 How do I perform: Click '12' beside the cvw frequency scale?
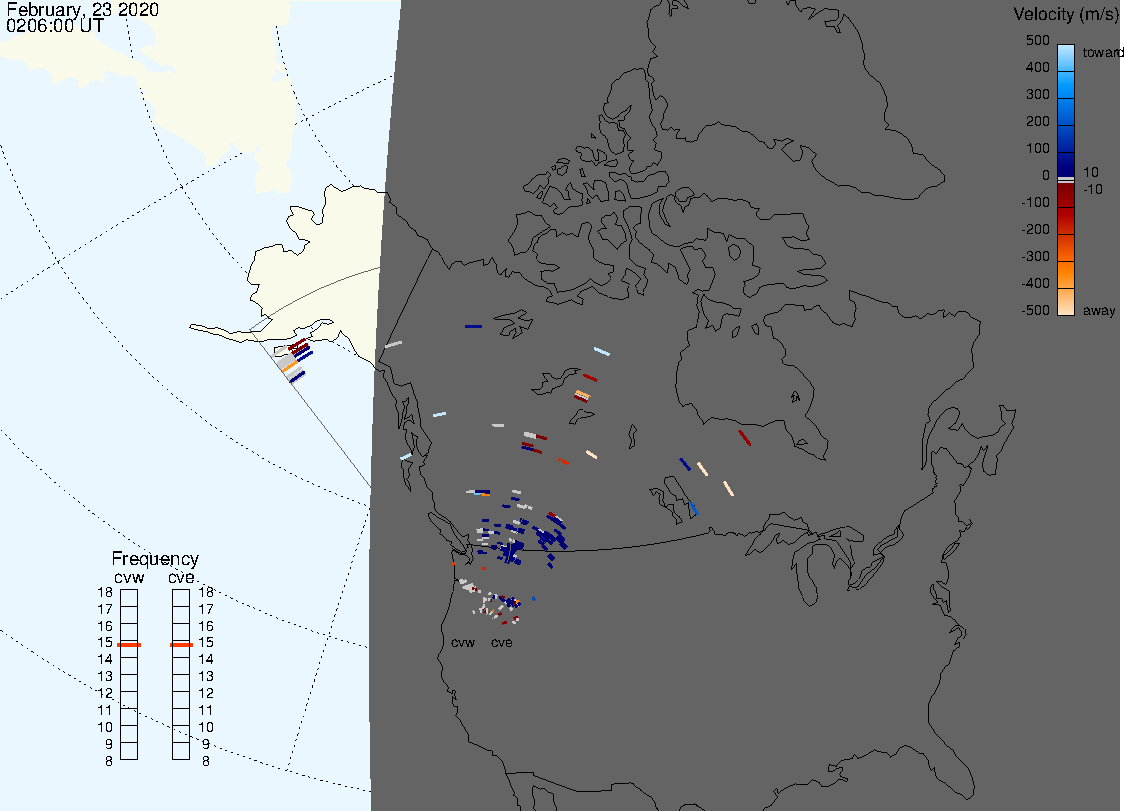(x=105, y=693)
